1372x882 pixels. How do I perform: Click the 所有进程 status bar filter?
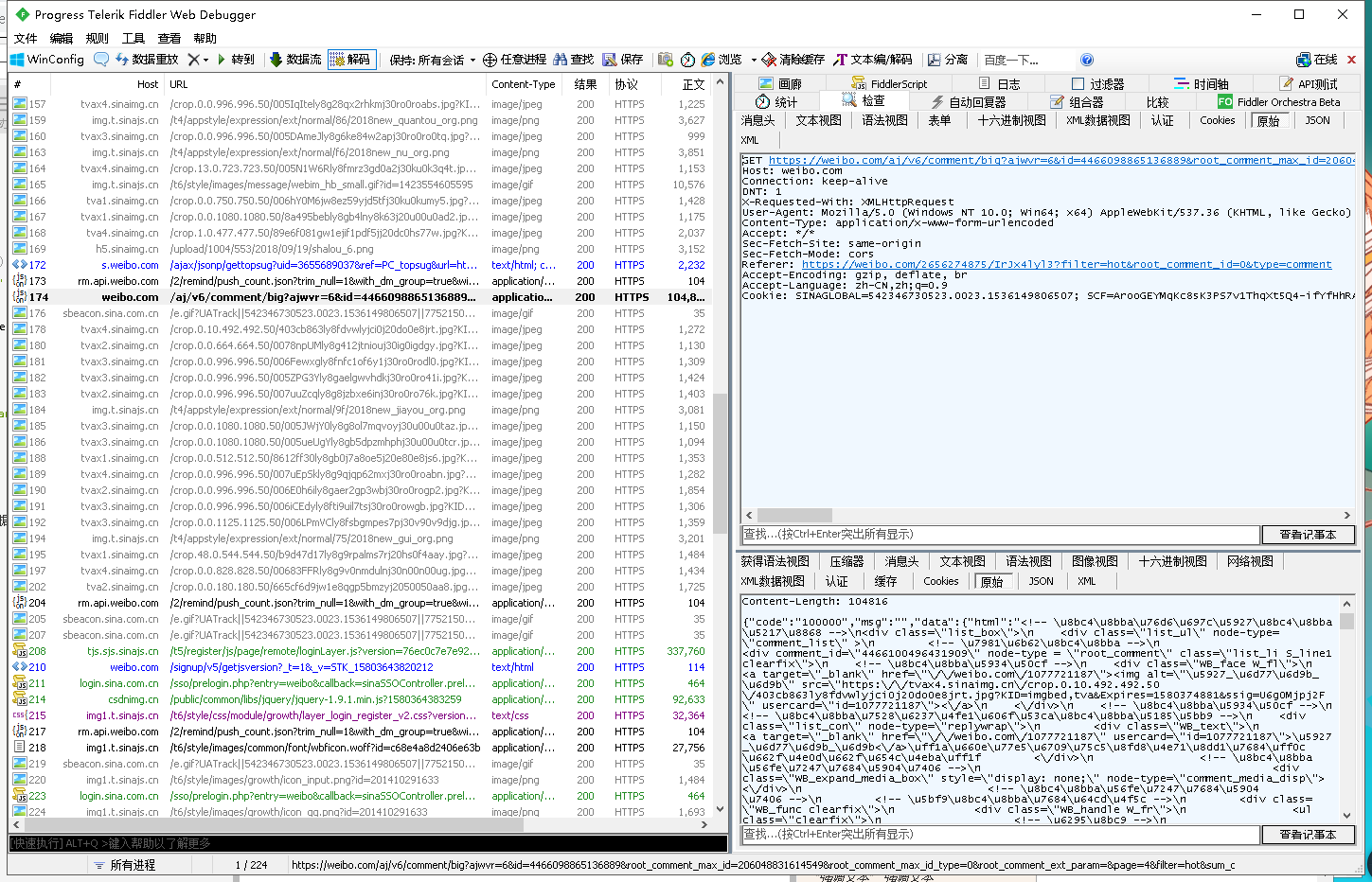coord(123,865)
